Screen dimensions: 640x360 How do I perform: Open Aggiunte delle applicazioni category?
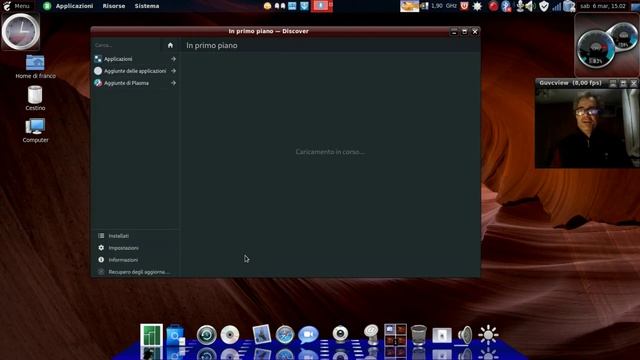[136, 71]
